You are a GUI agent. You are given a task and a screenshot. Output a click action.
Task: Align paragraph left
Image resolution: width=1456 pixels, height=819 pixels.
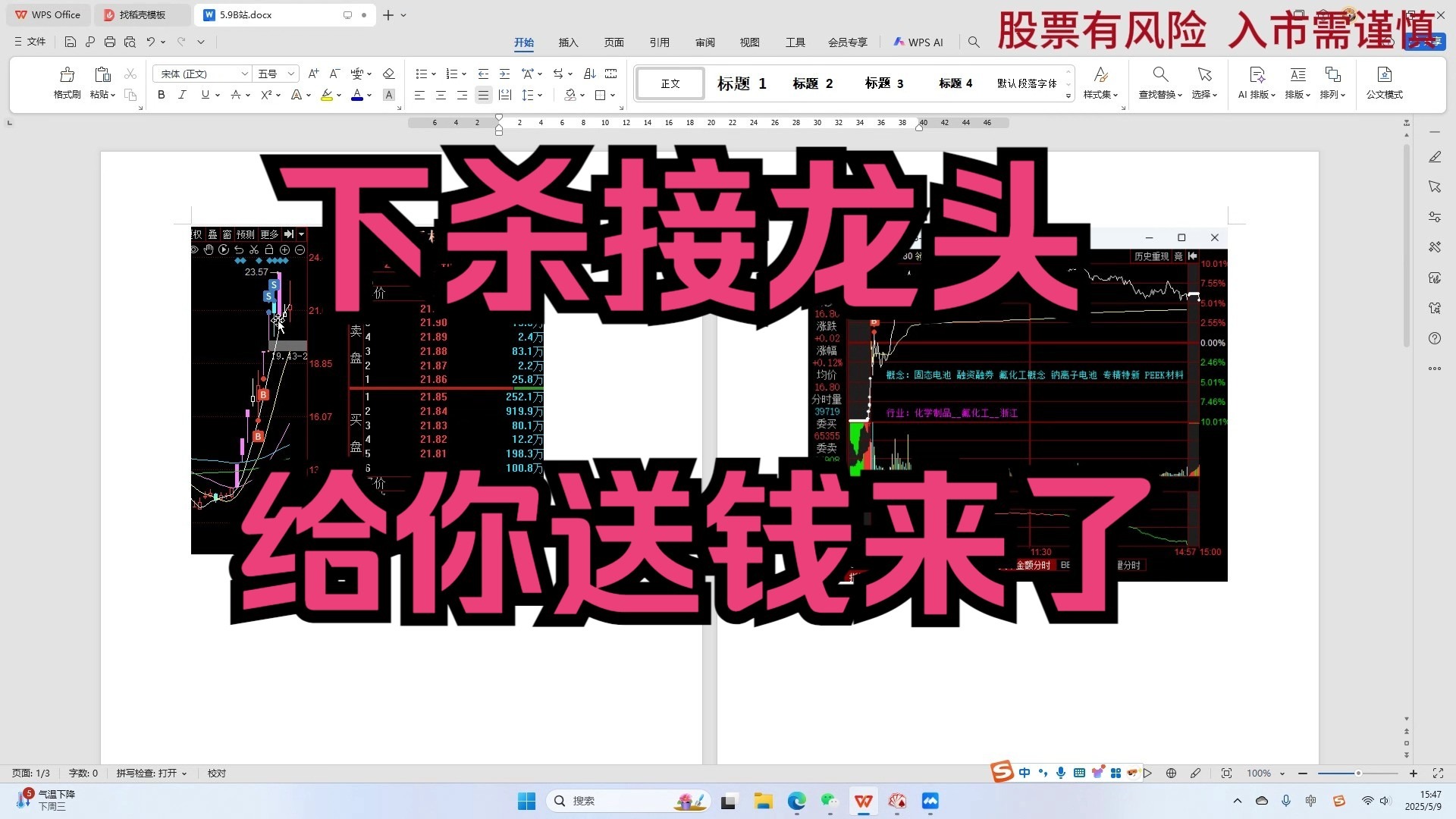pyautogui.click(x=419, y=95)
